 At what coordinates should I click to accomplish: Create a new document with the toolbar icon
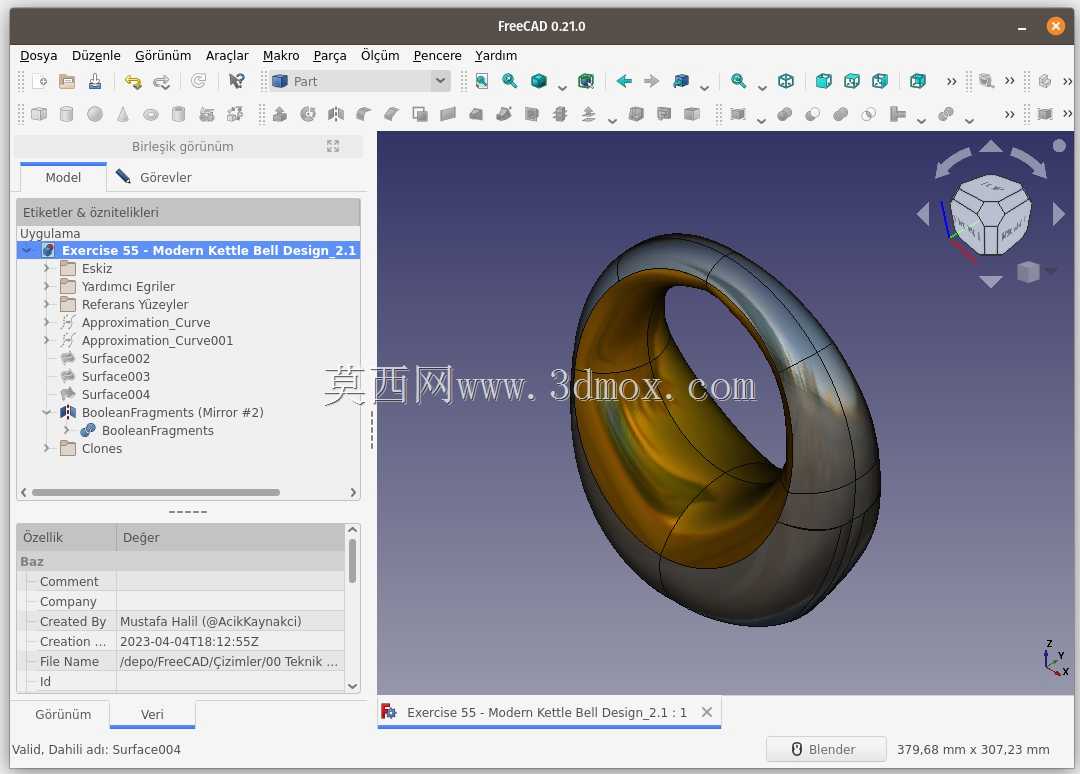click(x=40, y=81)
